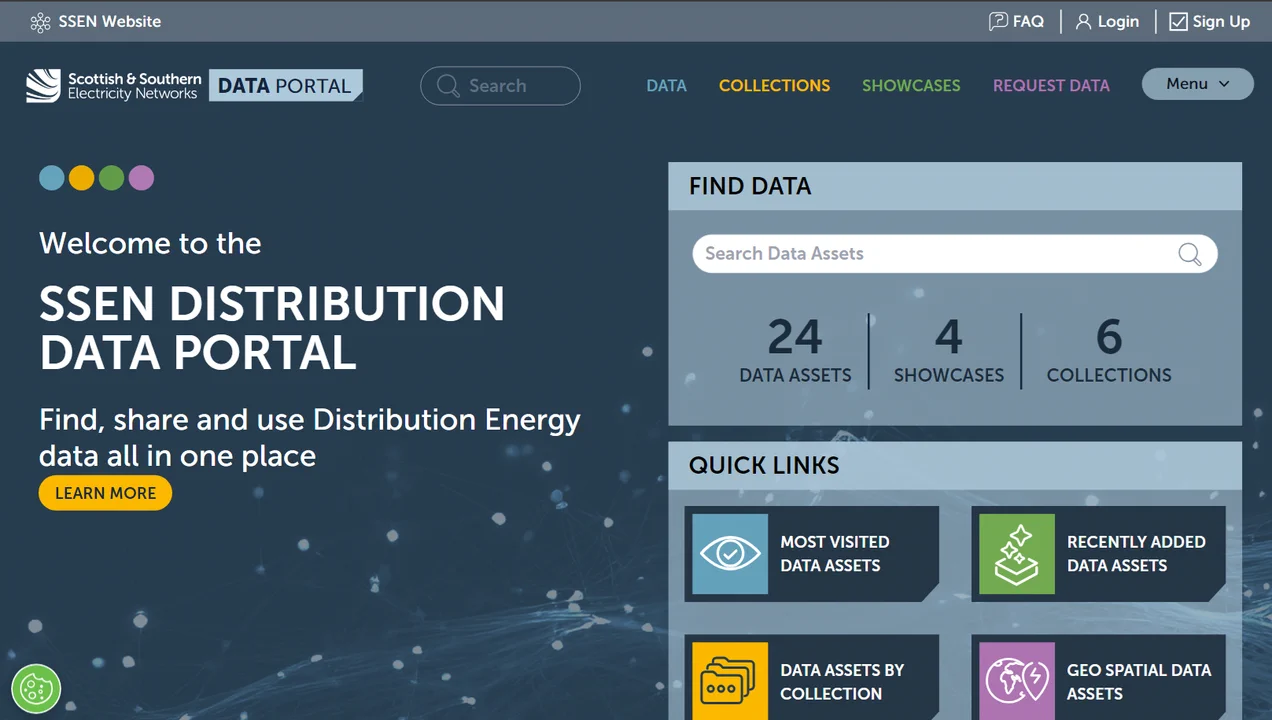1272x720 pixels.
Task: Click the cookie settings icon
Action: (x=36, y=688)
